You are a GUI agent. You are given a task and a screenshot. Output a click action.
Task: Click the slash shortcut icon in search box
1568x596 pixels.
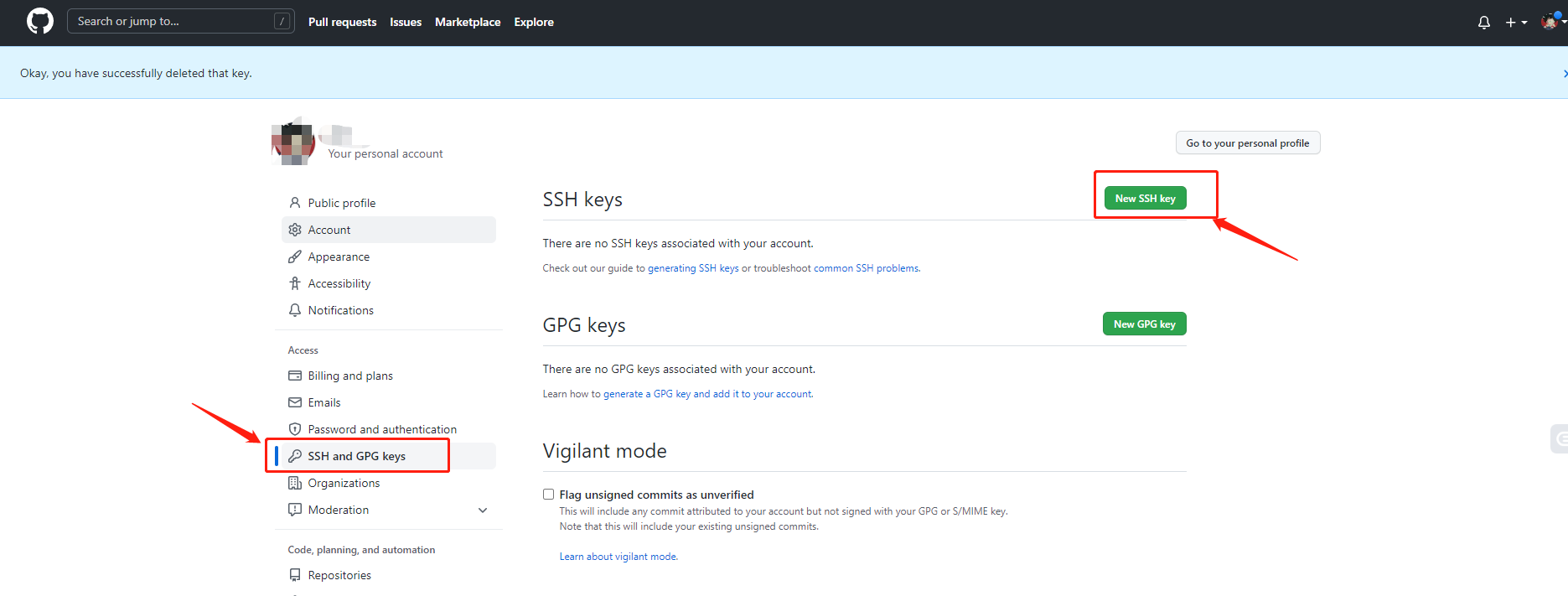(x=282, y=21)
